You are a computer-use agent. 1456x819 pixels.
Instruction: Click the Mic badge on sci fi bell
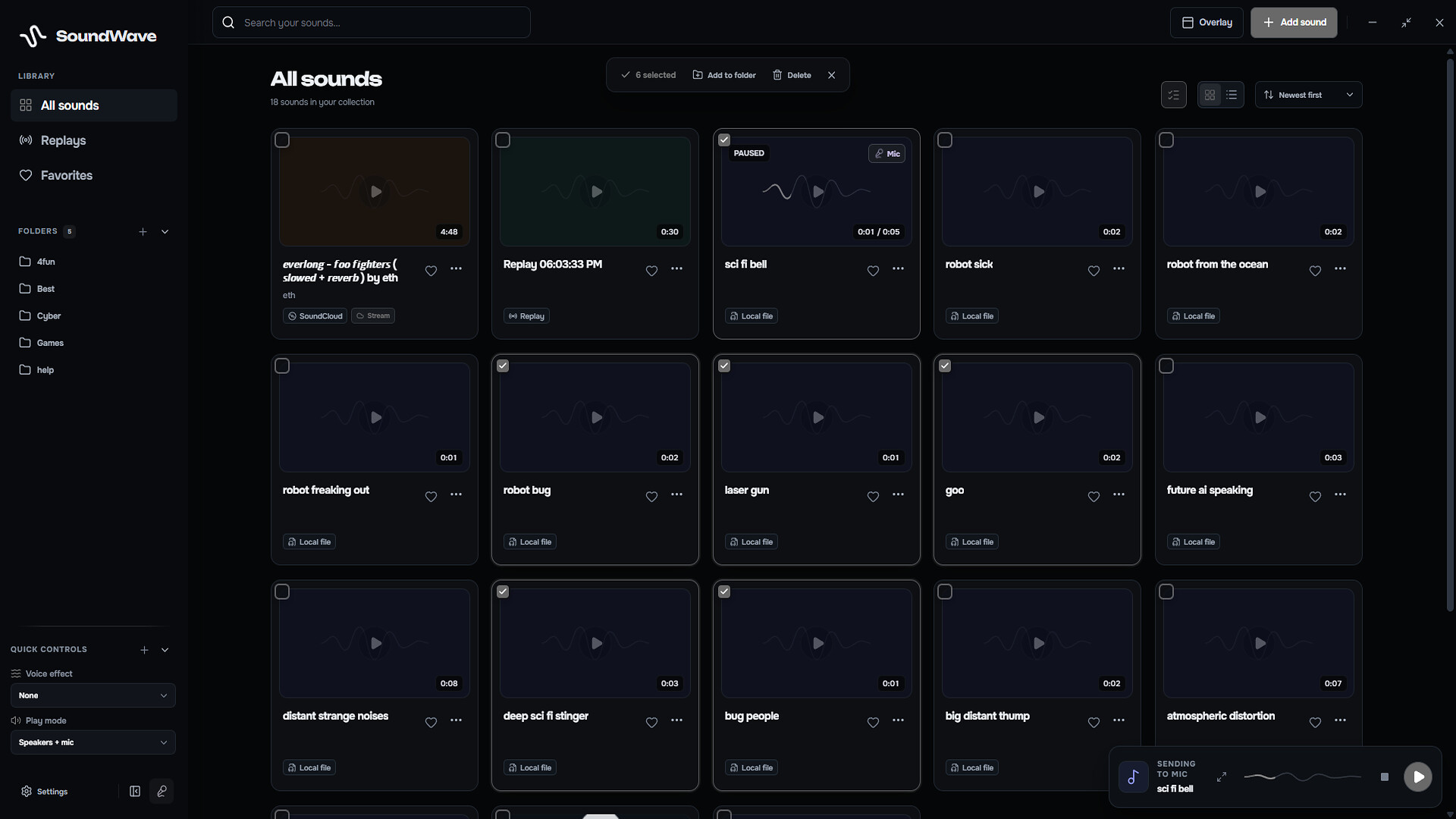pos(886,154)
